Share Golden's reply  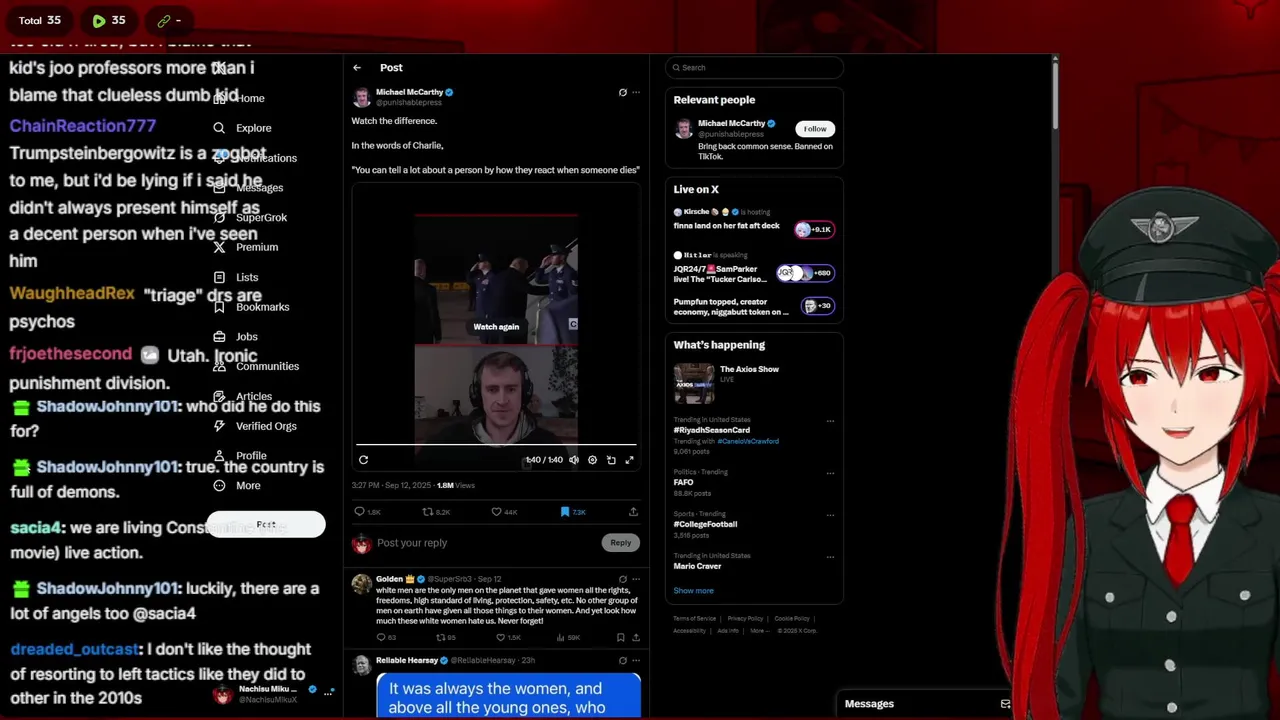[x=635, y=637]
